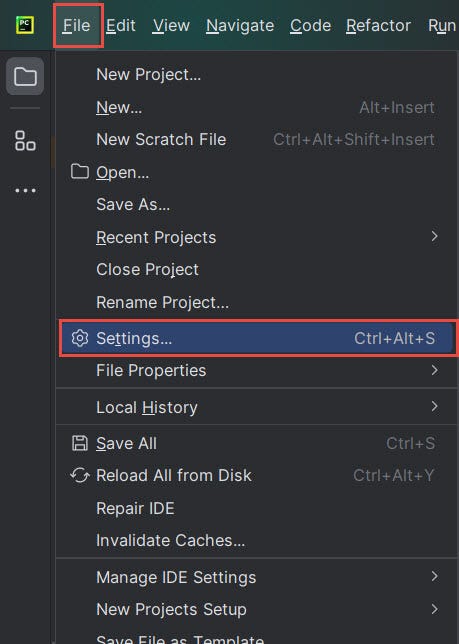Click the PyCharm logo icon
The width and height of the screenshot is (459, 644).
[x=25, y=25]
